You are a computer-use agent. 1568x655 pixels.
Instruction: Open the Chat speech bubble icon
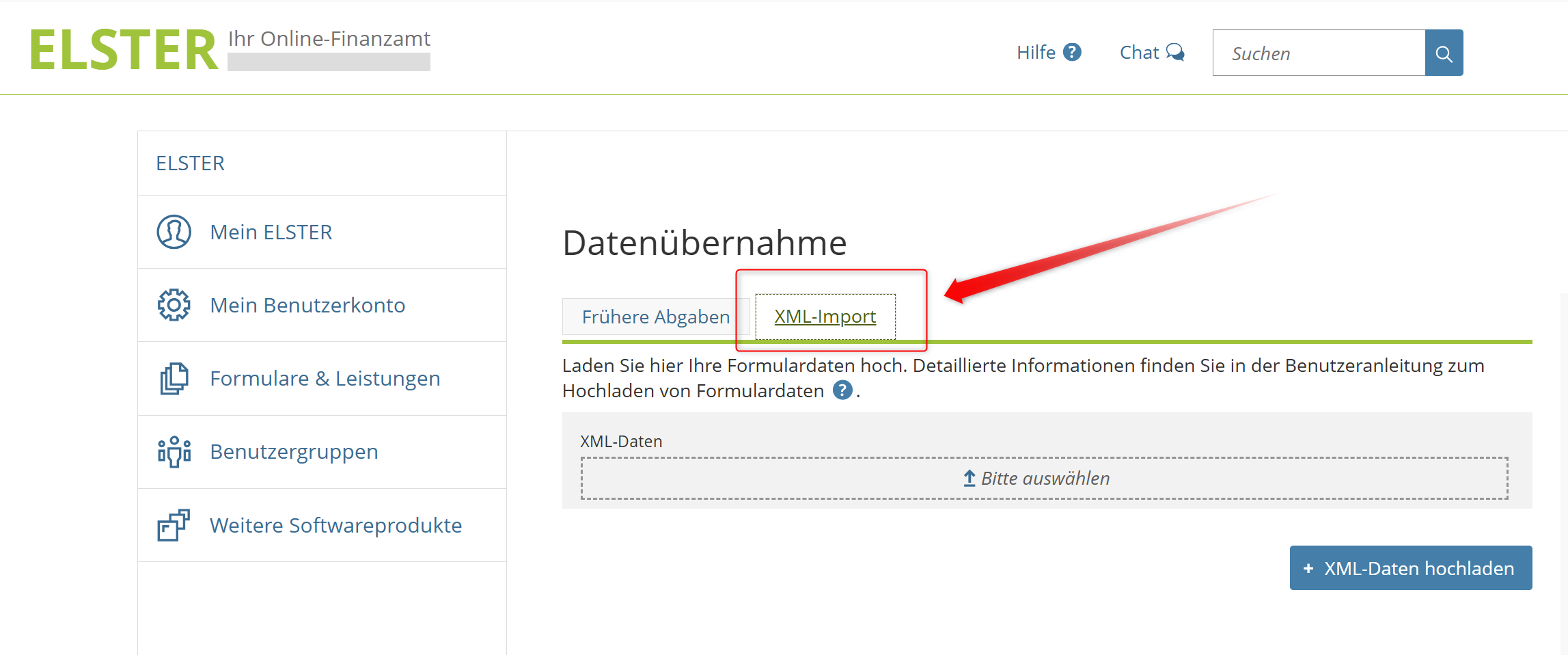pos(1175,52)
